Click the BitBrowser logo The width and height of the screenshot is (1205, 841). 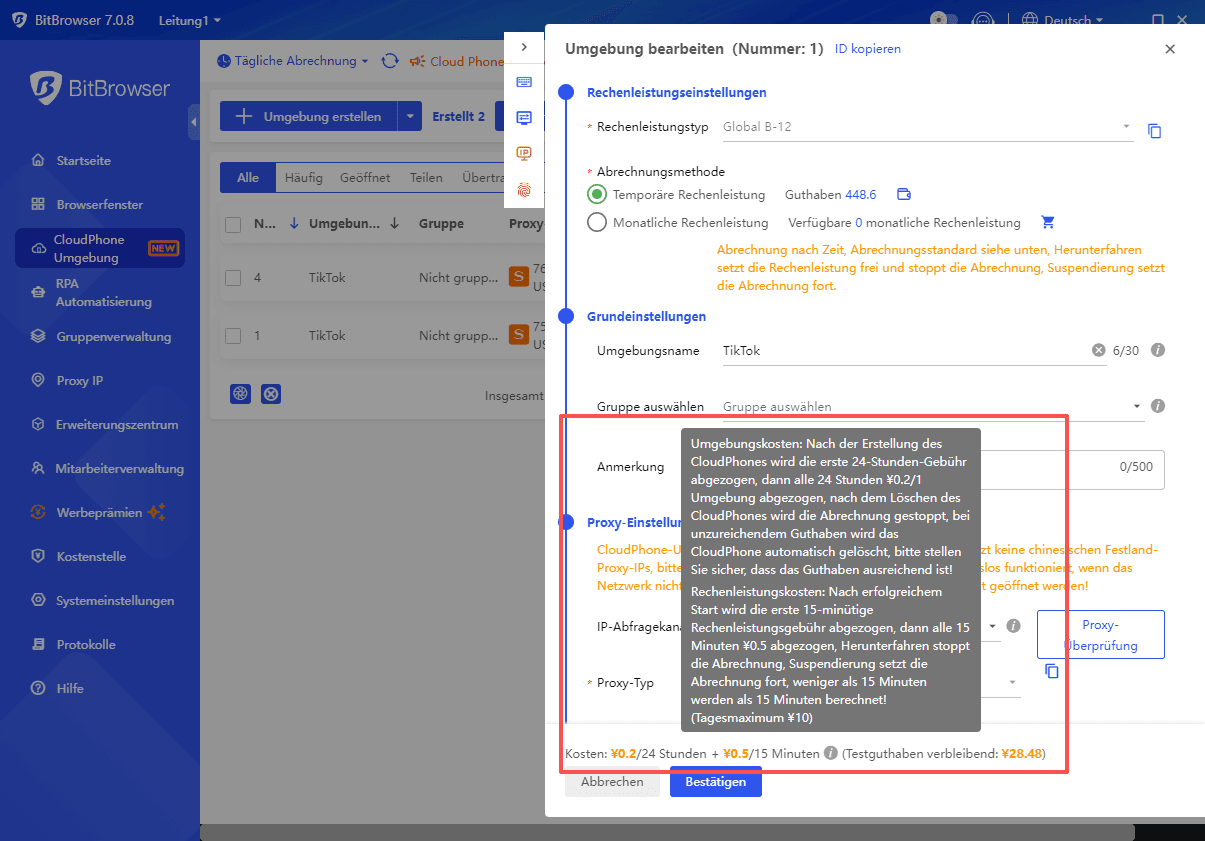click(x=100, y=88)
